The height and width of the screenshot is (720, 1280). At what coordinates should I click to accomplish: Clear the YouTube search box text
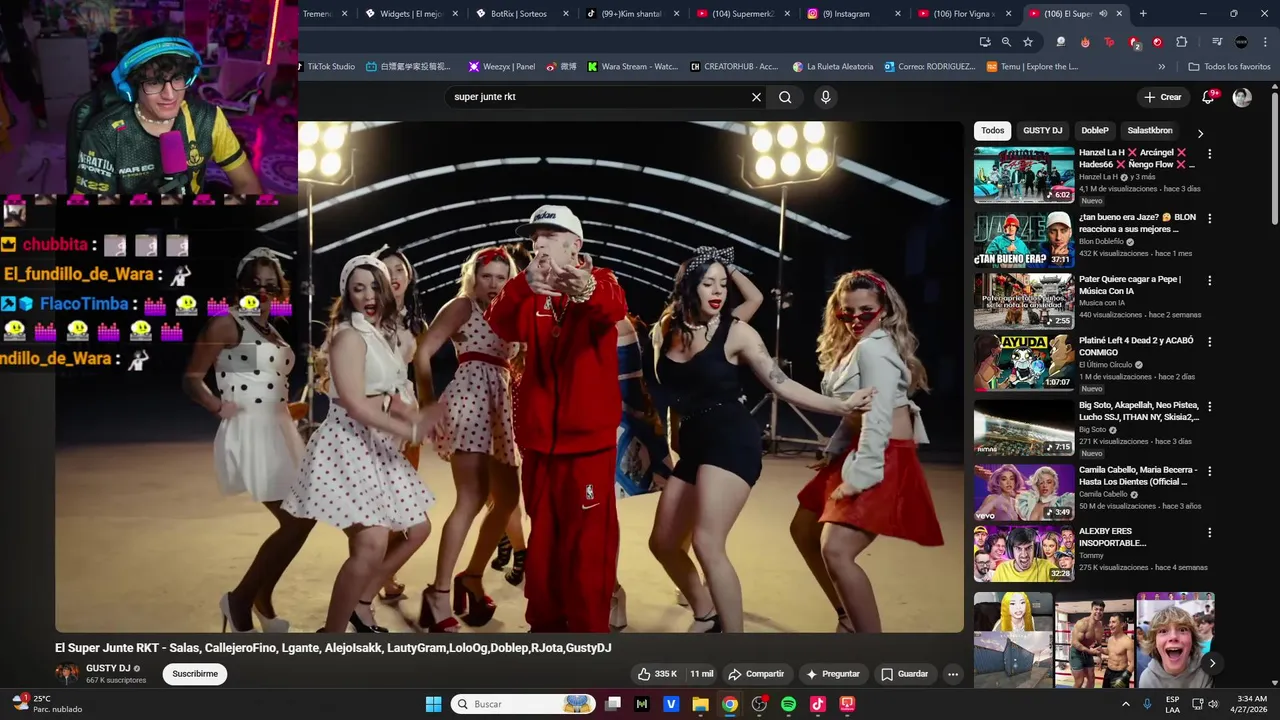(x=756, y=97)
